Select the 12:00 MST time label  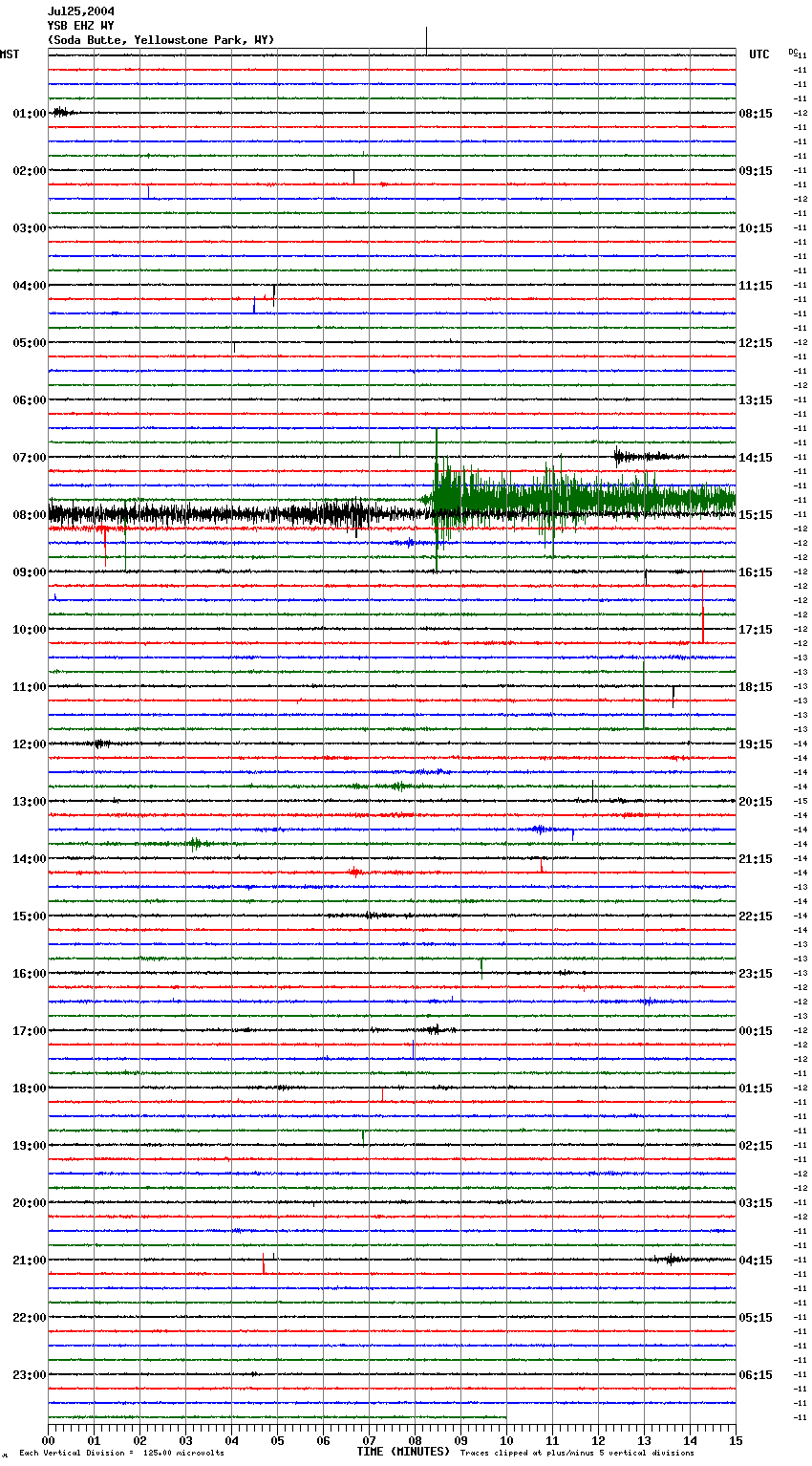pos(30,744)
